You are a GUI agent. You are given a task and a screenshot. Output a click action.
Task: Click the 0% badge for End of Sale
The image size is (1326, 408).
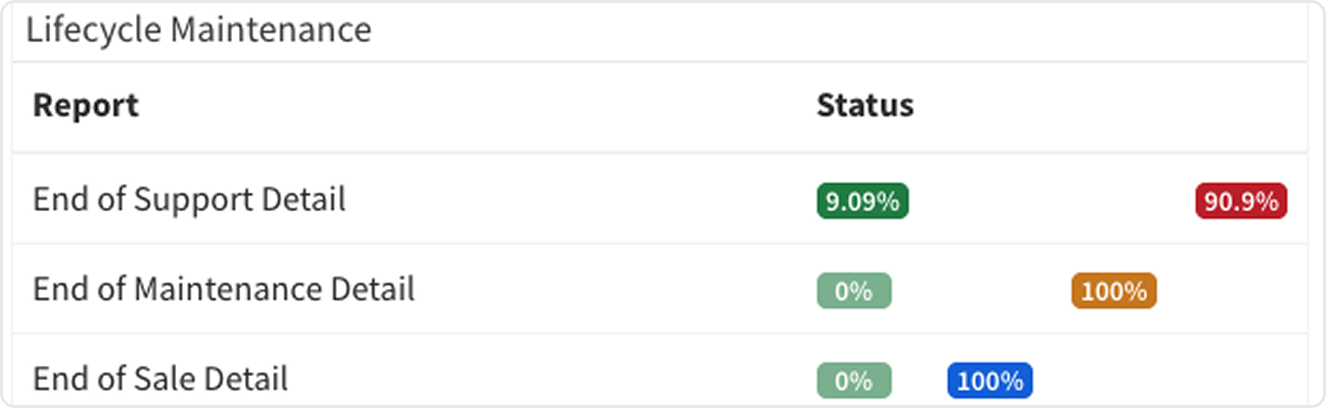pos(854,381)
